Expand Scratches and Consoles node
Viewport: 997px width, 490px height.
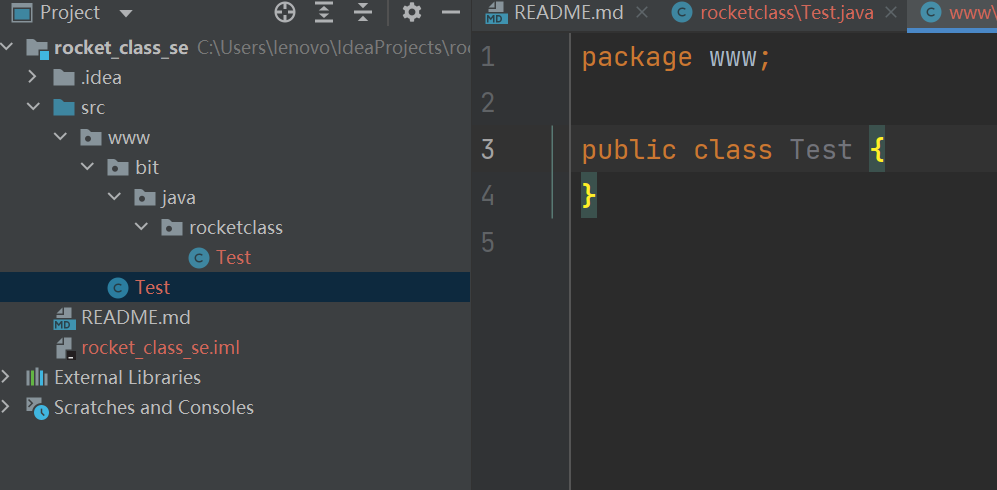pos(5,407)
